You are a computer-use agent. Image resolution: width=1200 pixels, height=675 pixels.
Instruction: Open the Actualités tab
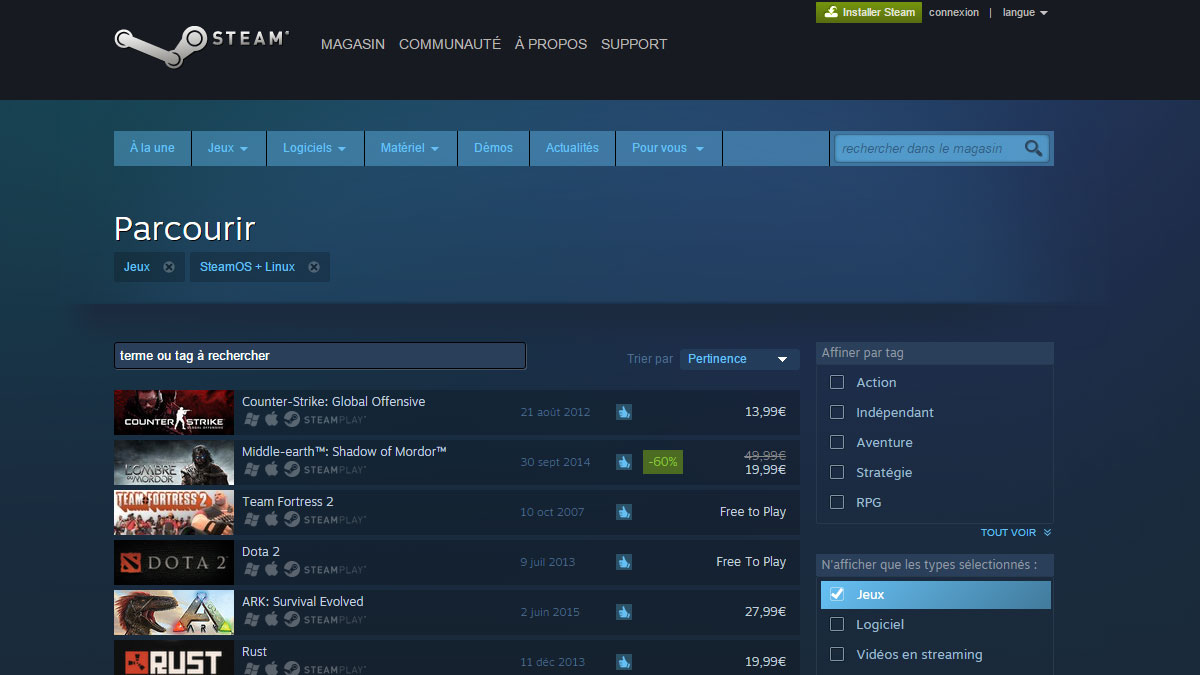coord(572,148)
